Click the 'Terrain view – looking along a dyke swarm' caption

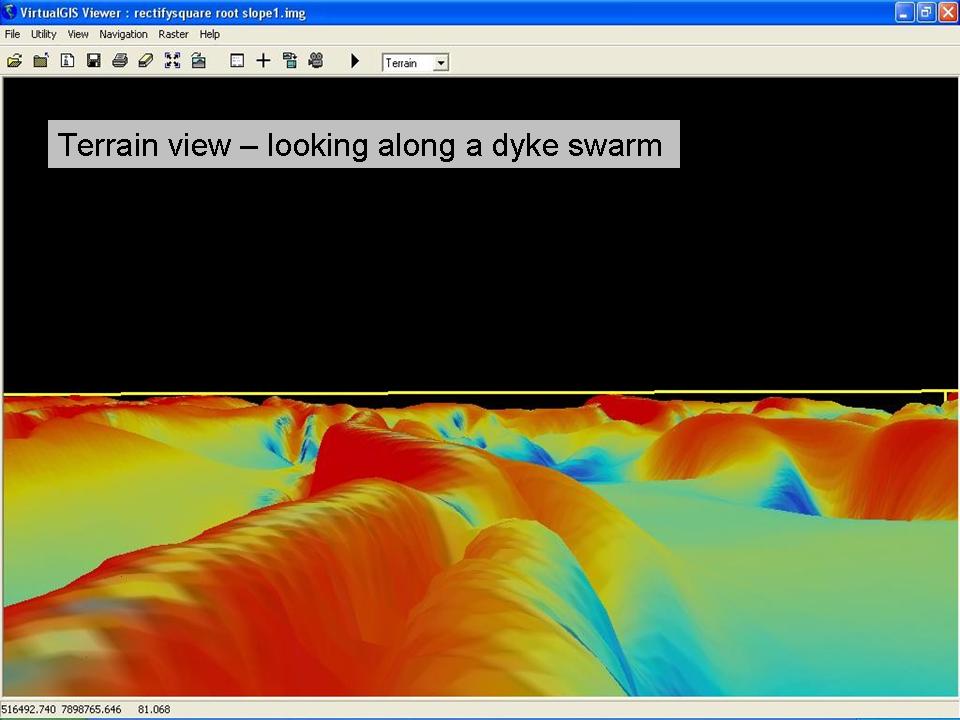coord(364,144)
